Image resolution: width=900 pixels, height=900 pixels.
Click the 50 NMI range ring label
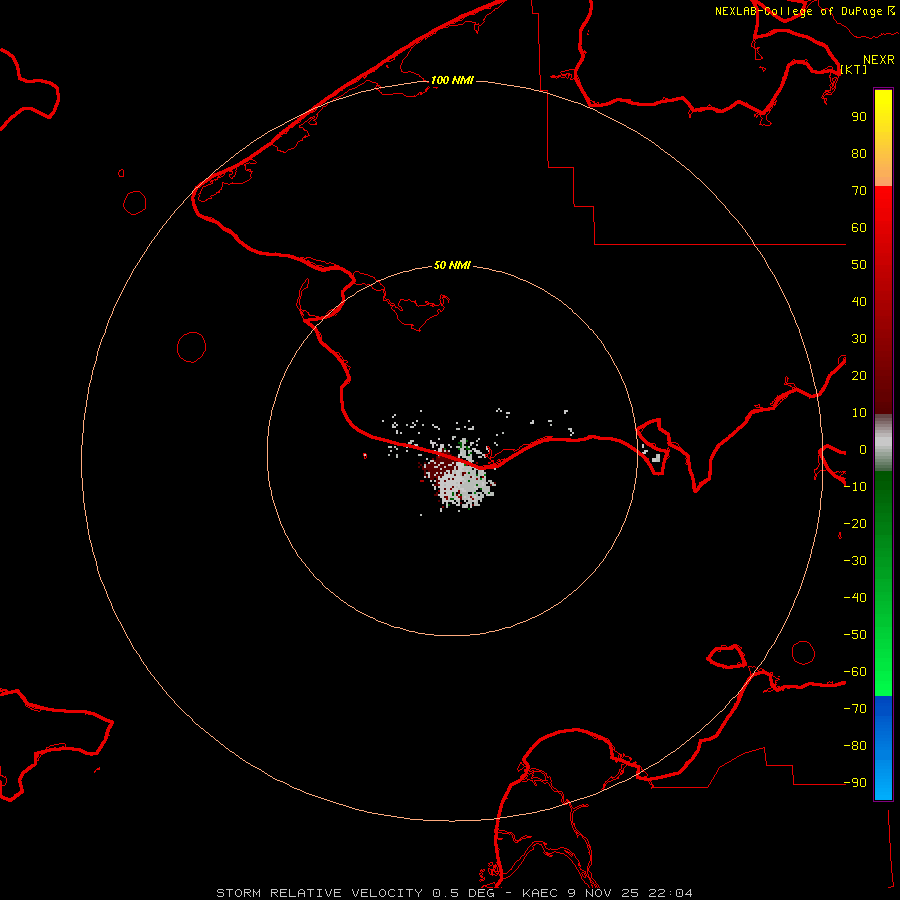point(452,265)
